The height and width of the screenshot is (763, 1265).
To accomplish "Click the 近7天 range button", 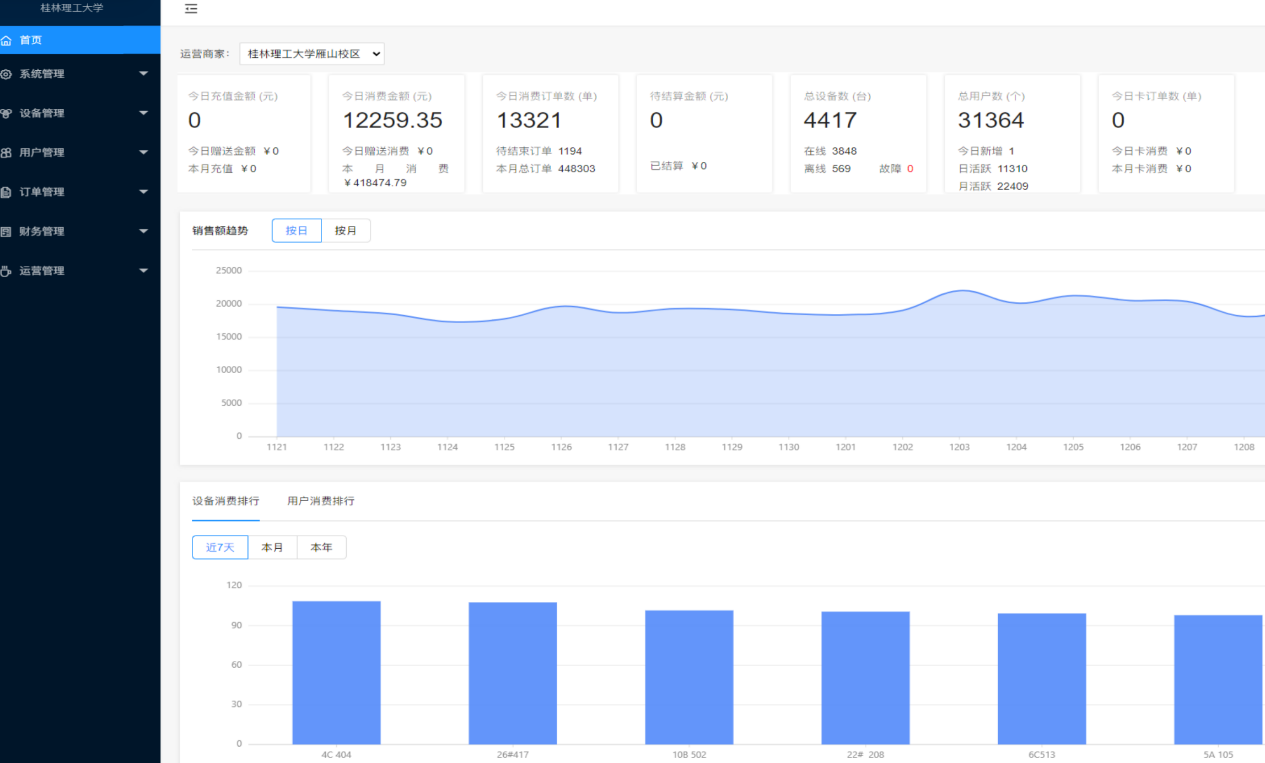I will point(220,548).
